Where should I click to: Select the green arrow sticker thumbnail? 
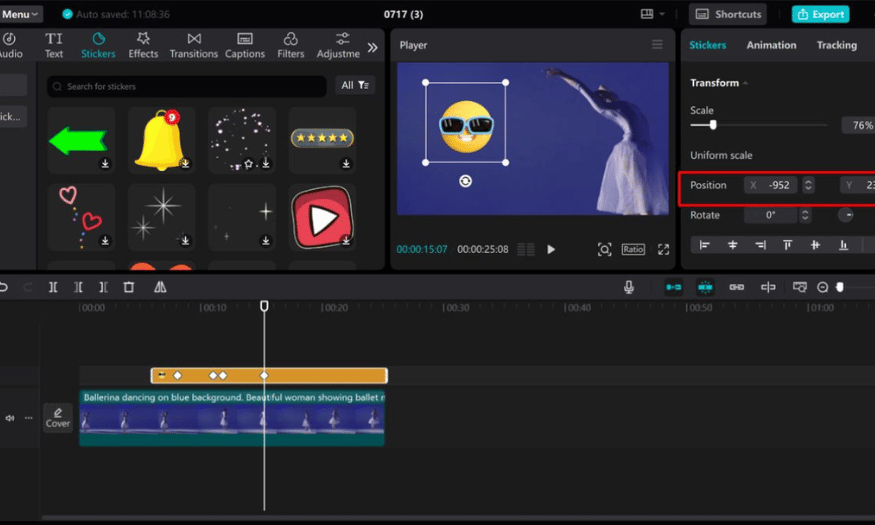80,141
